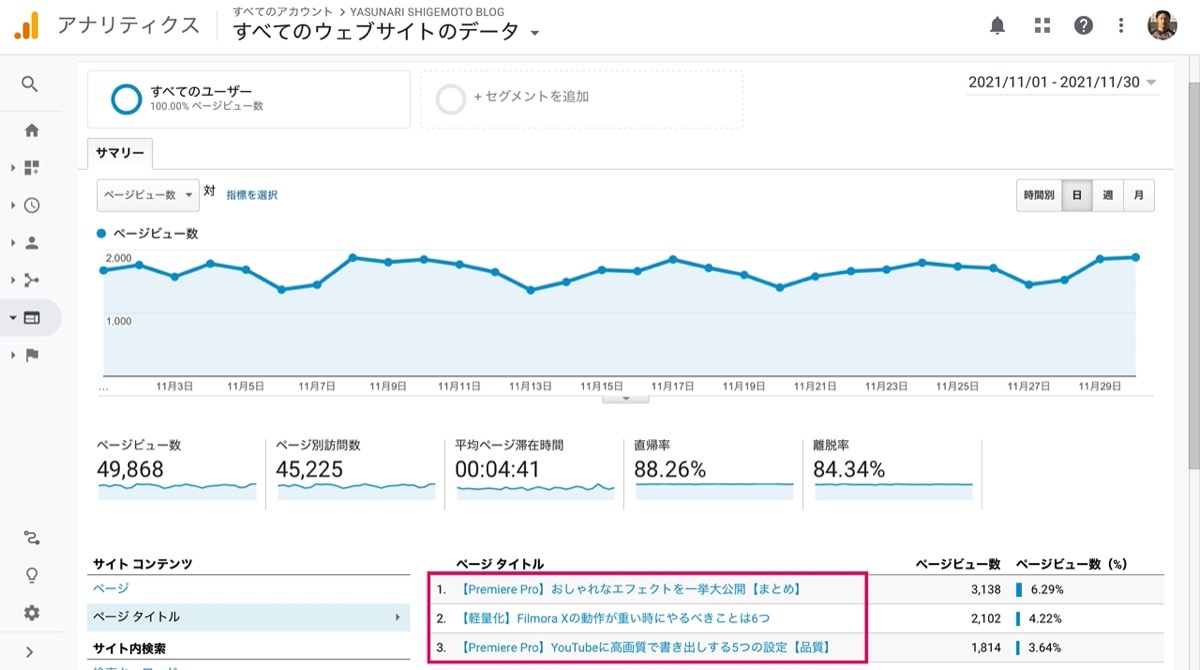Viewport: 1200px width, 670px height.
Task: Expand Conversions section arrow
Action: click(x=13, y=355)
